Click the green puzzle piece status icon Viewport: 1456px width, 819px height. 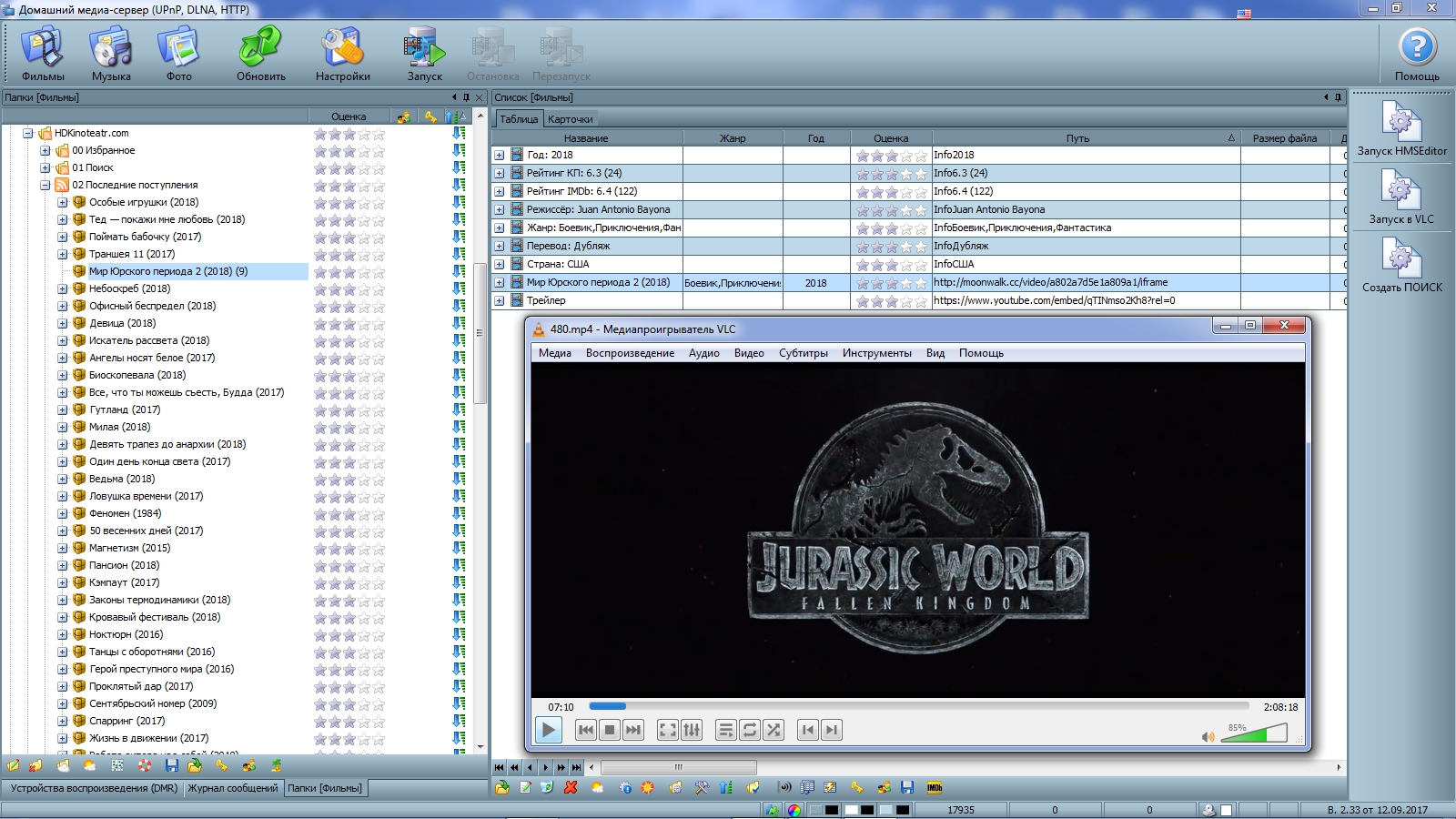point(773,810)
